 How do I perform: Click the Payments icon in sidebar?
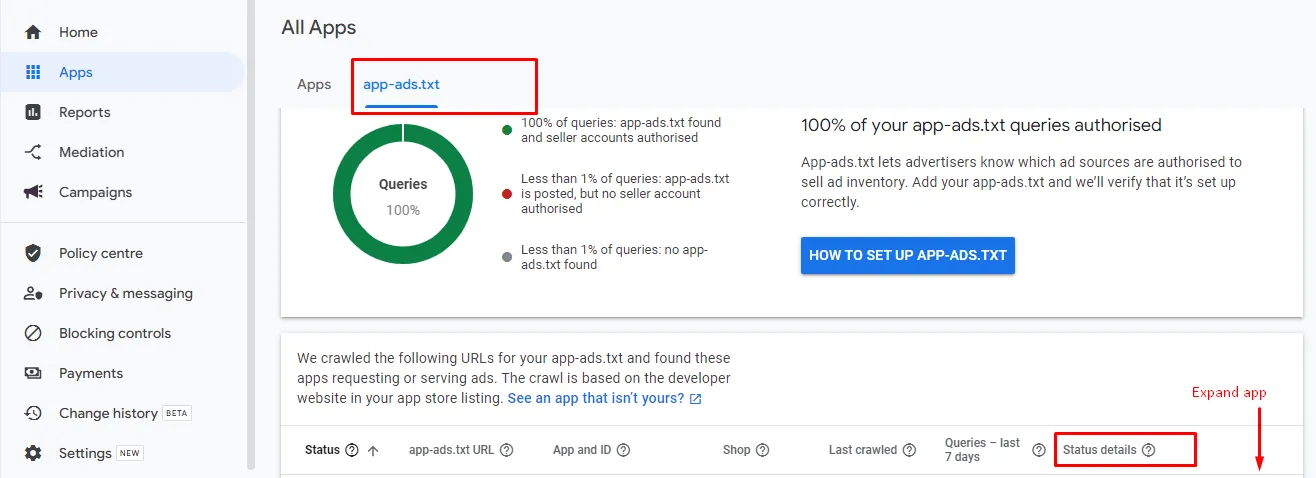[33, 373]
